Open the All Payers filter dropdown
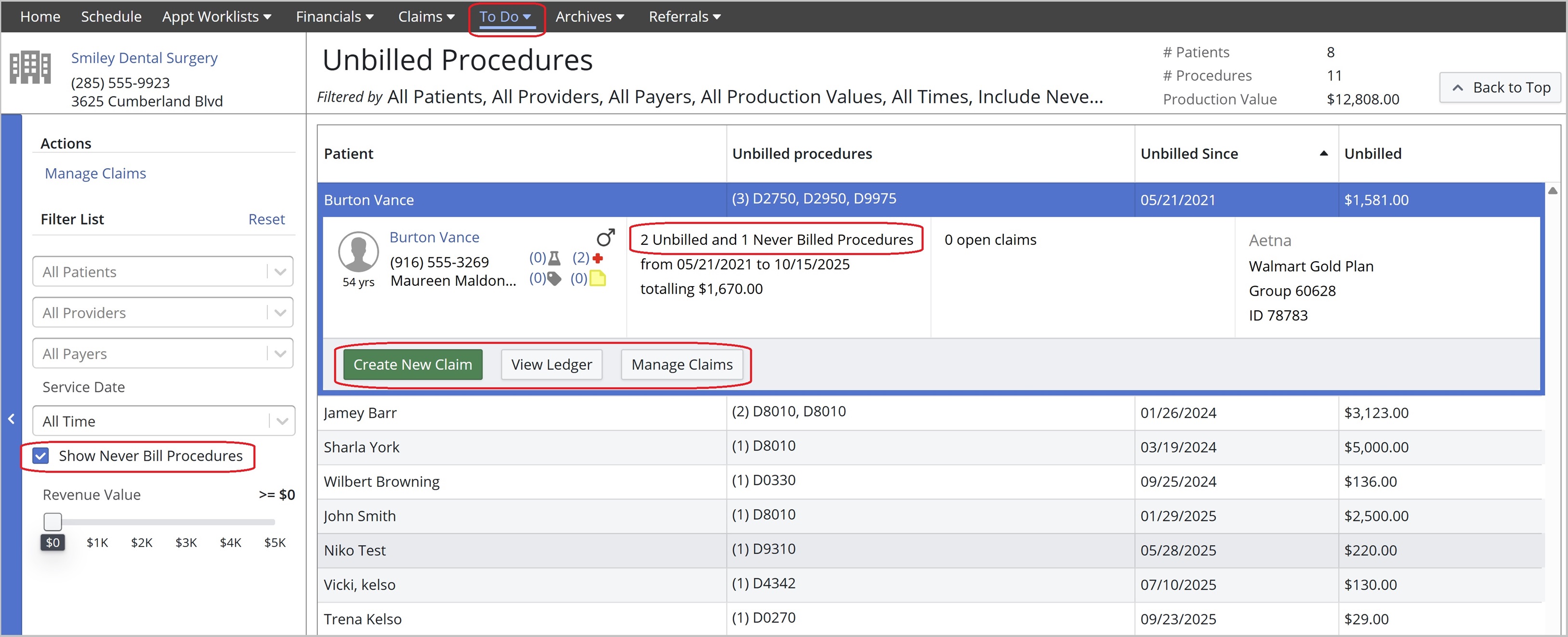Screen dimensions: 1568x637 (279, 353)
